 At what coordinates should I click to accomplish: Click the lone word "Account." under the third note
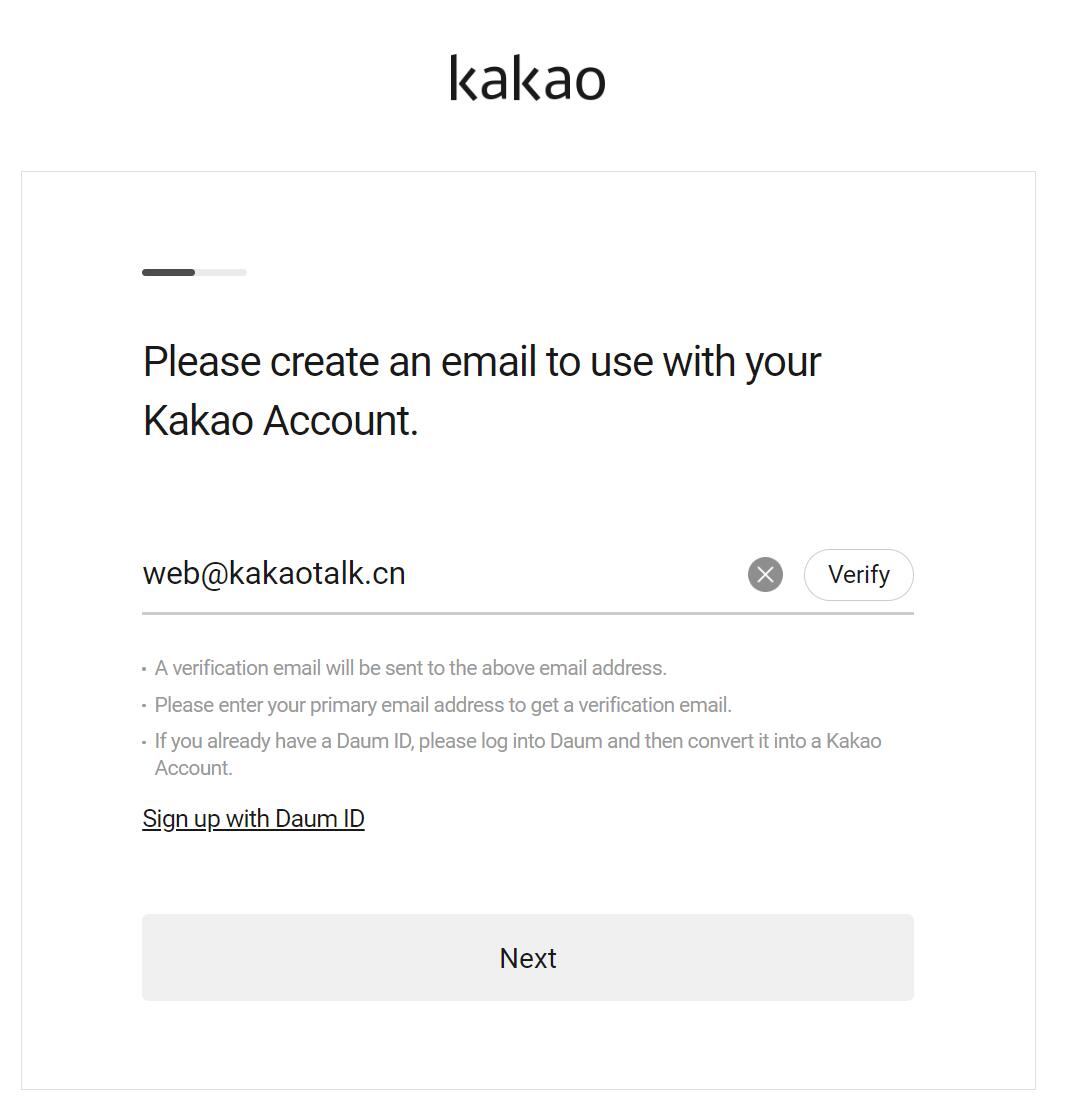(194, 768)
